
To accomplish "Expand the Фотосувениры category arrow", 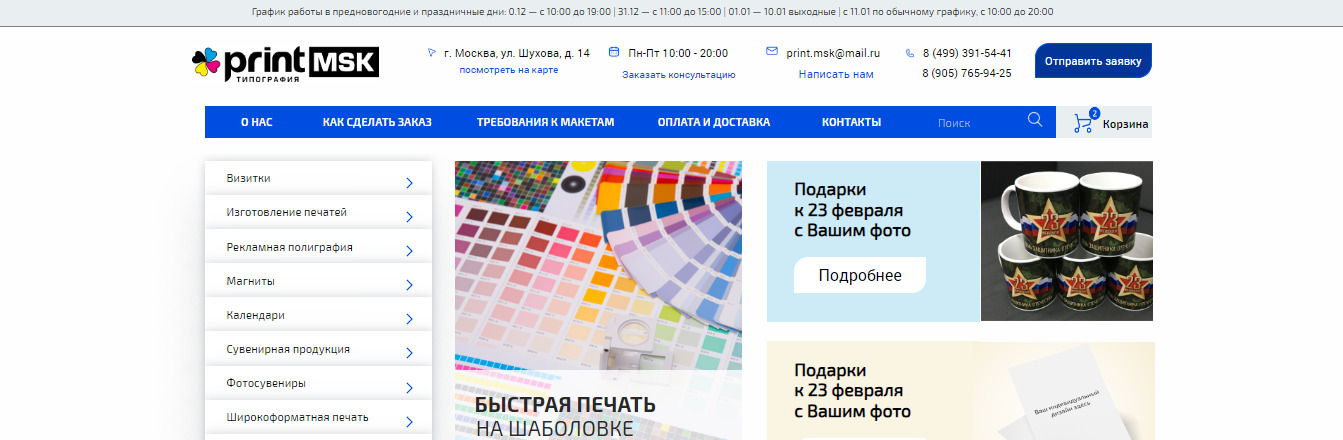I will pos(410,388).
